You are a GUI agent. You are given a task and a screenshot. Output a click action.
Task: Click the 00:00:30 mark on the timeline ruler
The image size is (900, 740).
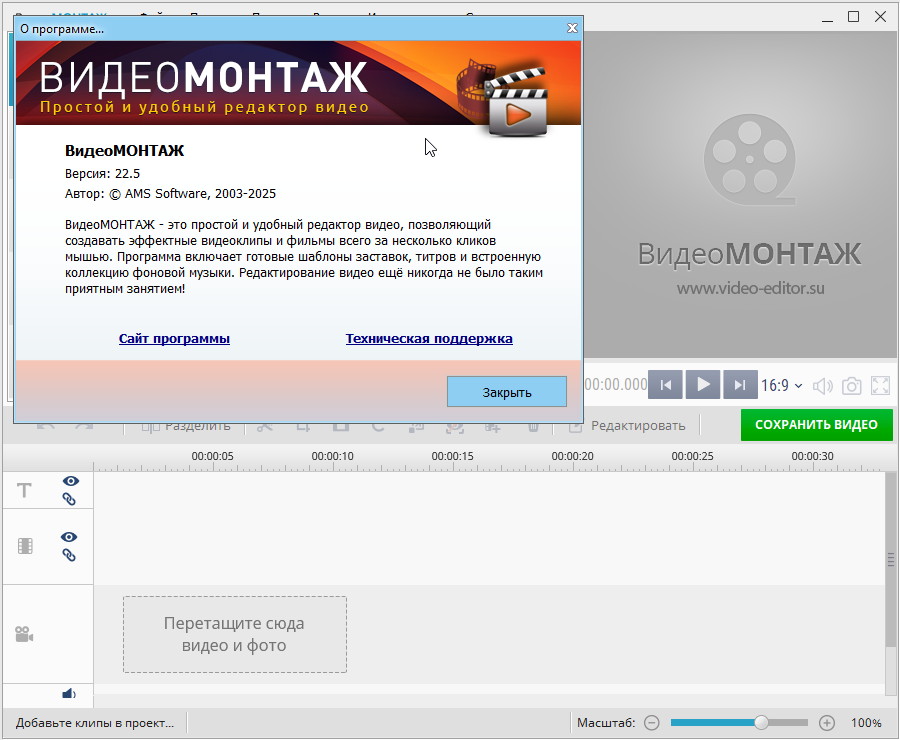[812, 456]
